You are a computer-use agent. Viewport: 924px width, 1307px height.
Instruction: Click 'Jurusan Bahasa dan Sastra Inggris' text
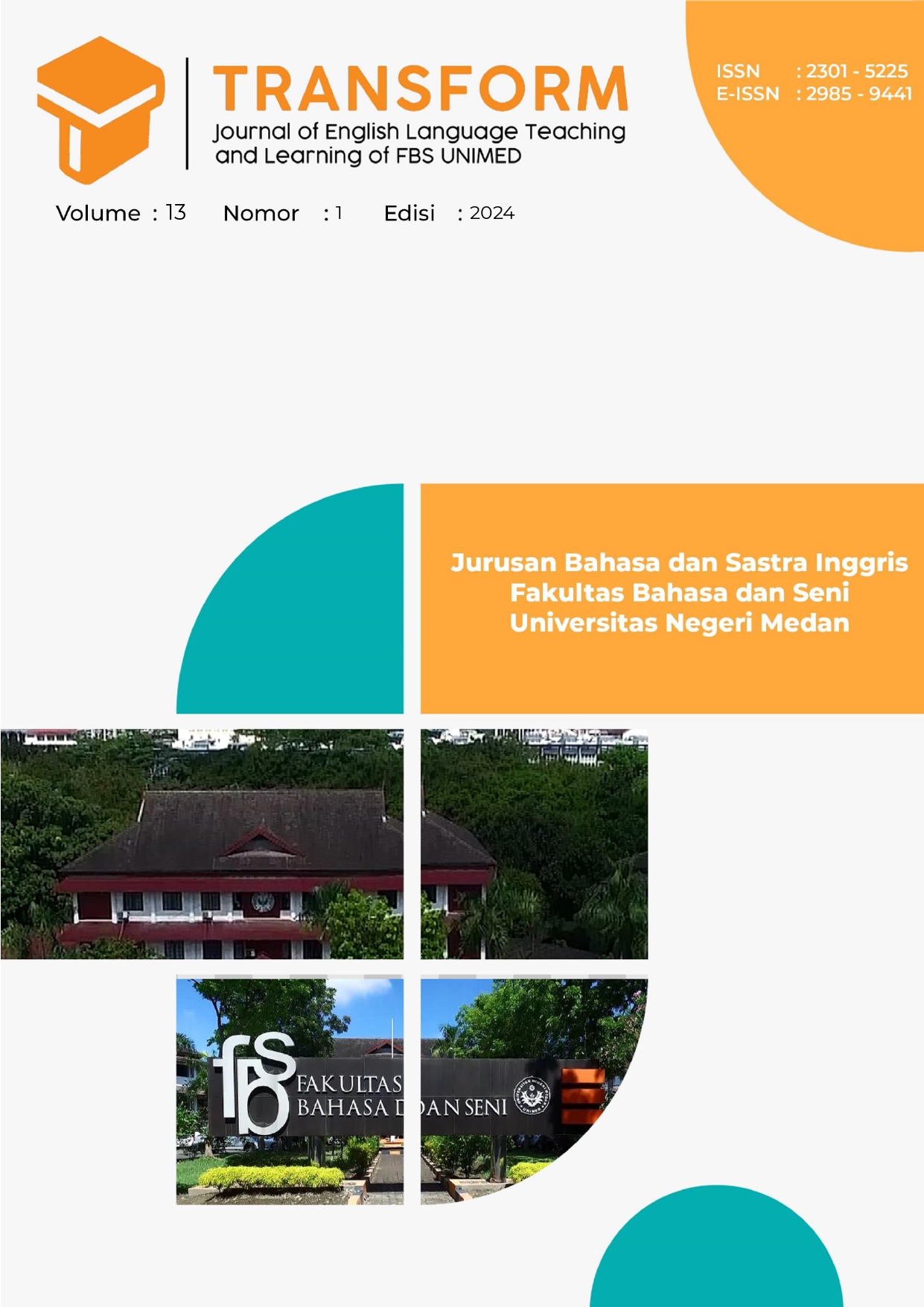tap(679, 562)
